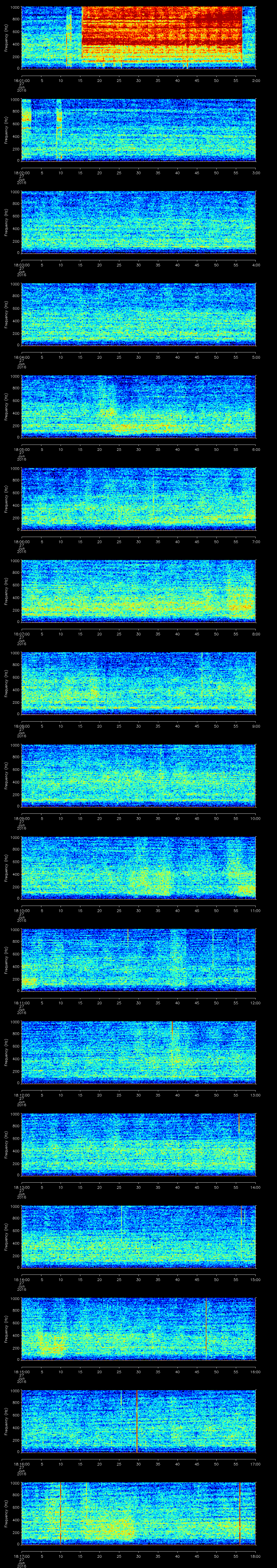Select the spectrogram panel starting at 18:08:00
Image resolution: width=277 pixels, height=1568 pixels.
click(138, 683)
